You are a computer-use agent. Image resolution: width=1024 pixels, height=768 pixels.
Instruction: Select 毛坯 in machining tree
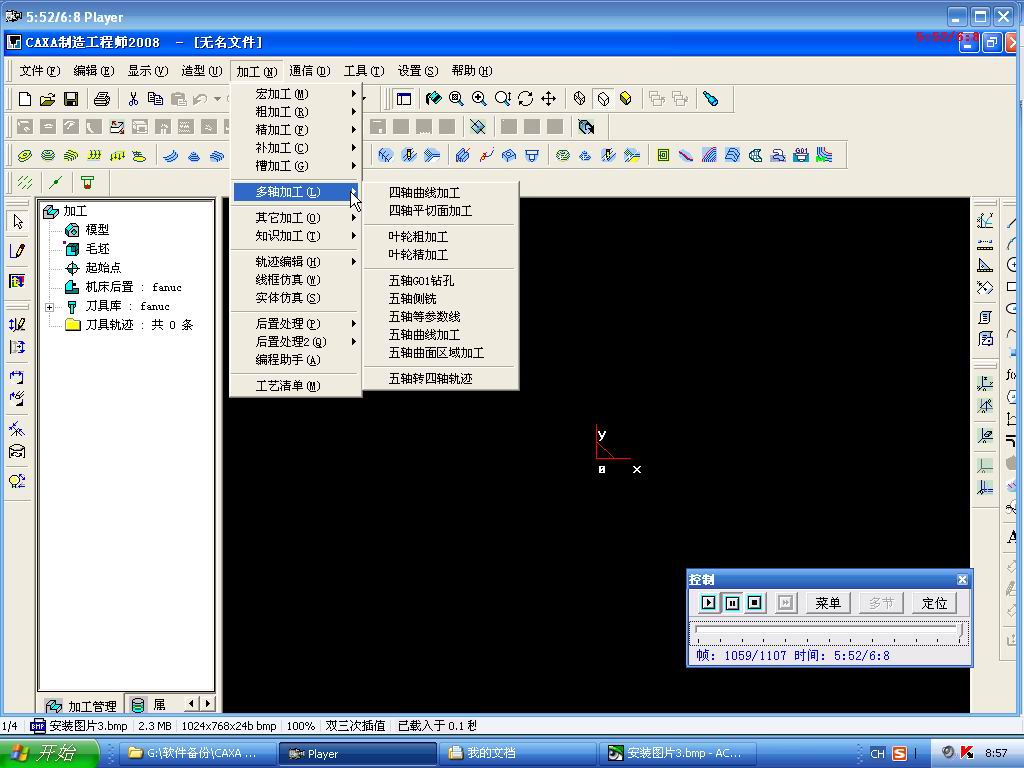click(x=97, y=249)
